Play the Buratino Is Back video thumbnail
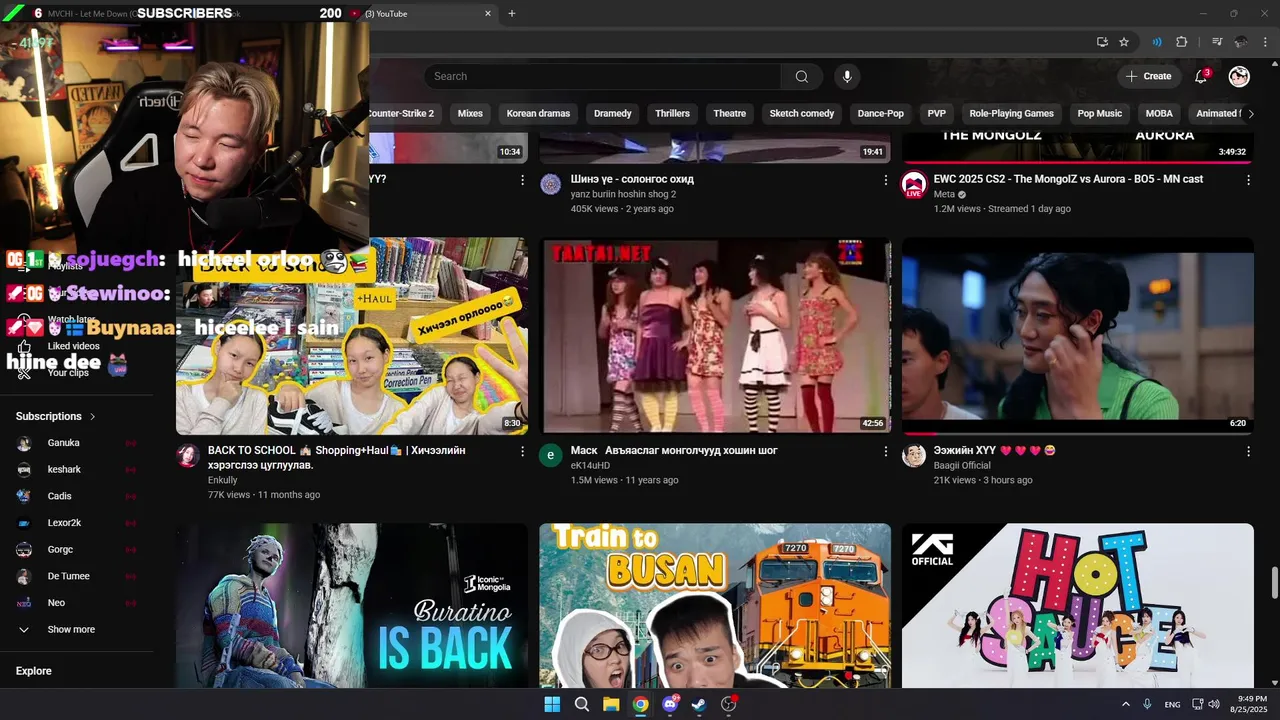This screenshot has height=720, width=1280. tap(352, 606)
